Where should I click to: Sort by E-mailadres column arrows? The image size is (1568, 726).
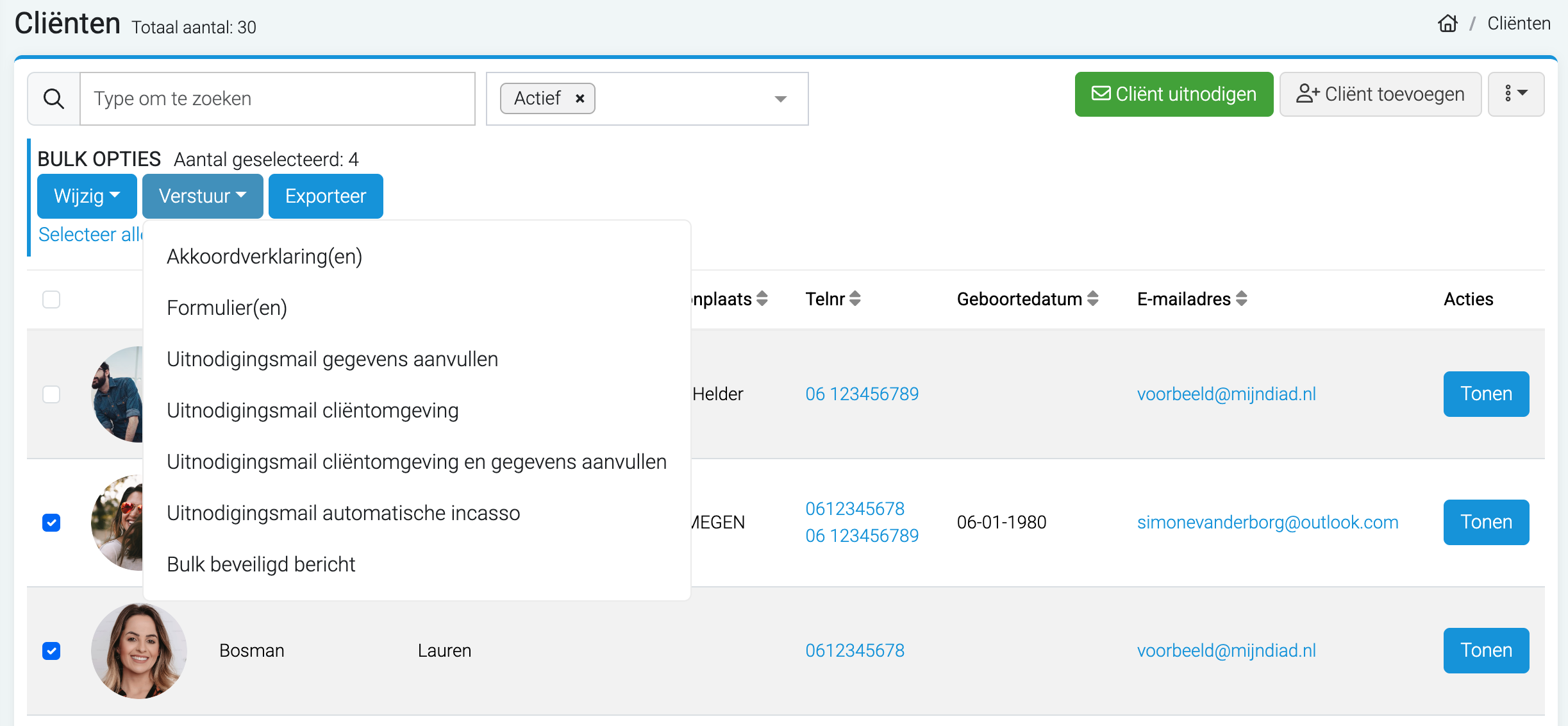1242,299
